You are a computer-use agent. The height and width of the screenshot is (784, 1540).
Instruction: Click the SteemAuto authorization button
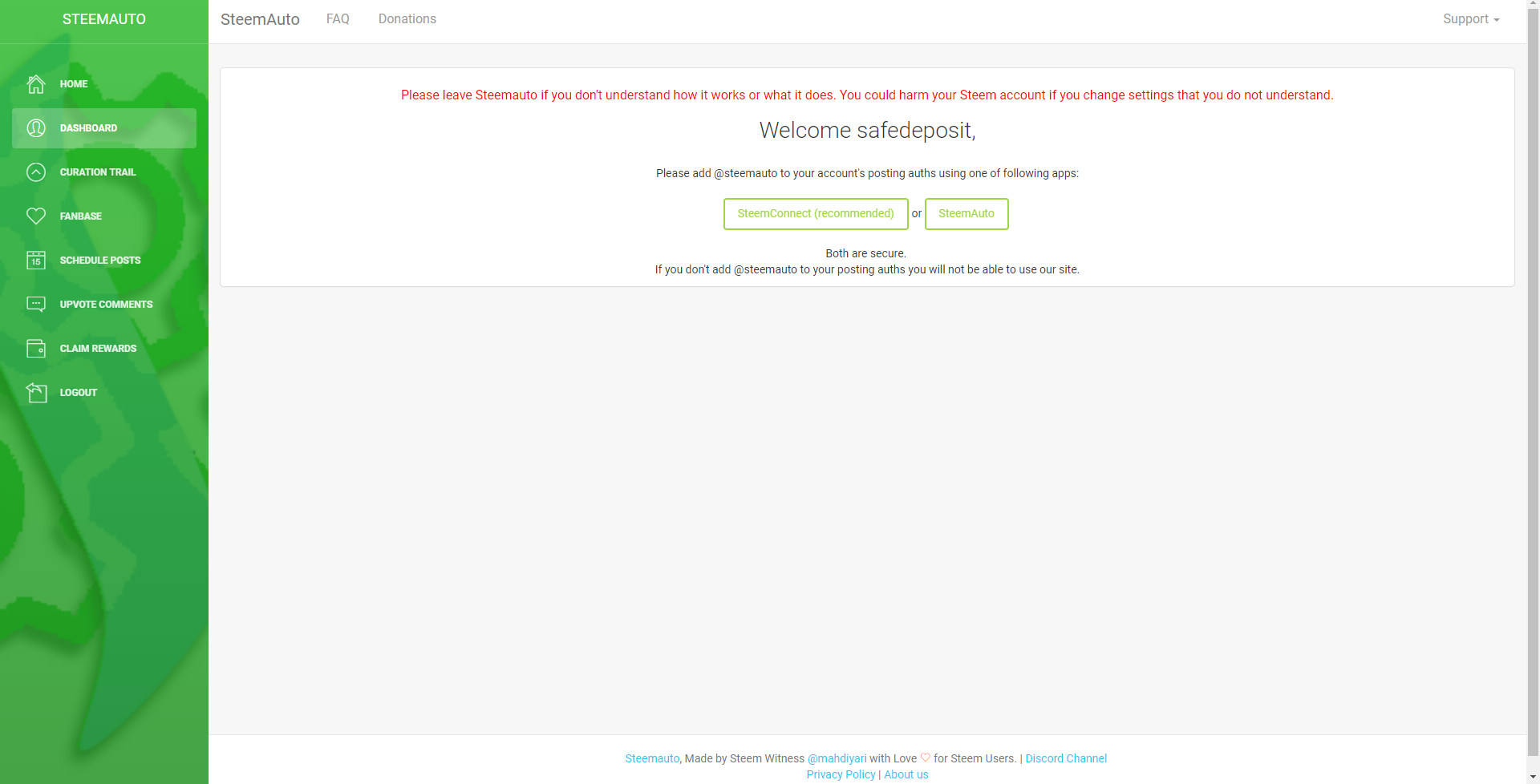[x=967, y=214]
